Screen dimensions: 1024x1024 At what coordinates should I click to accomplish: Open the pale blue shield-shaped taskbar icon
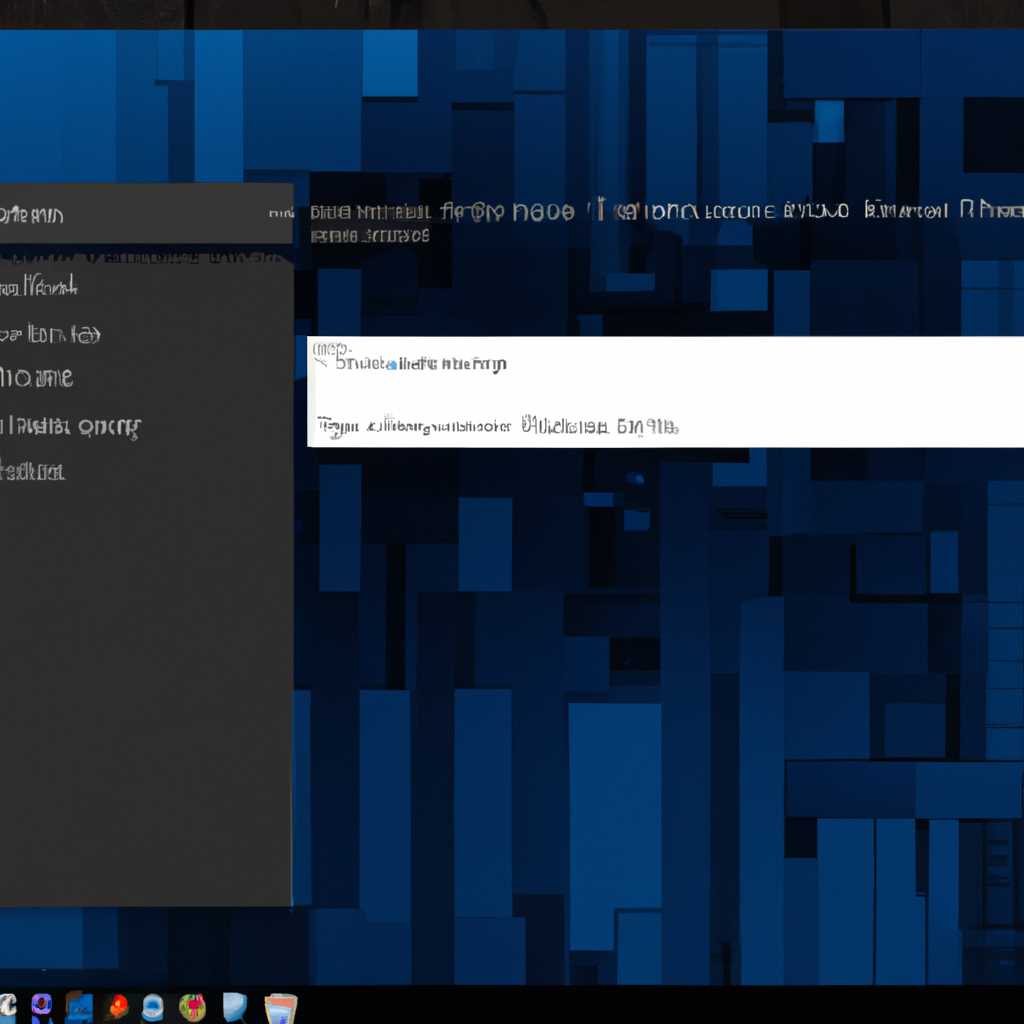pyautogui.click(x=234, y=1006)
